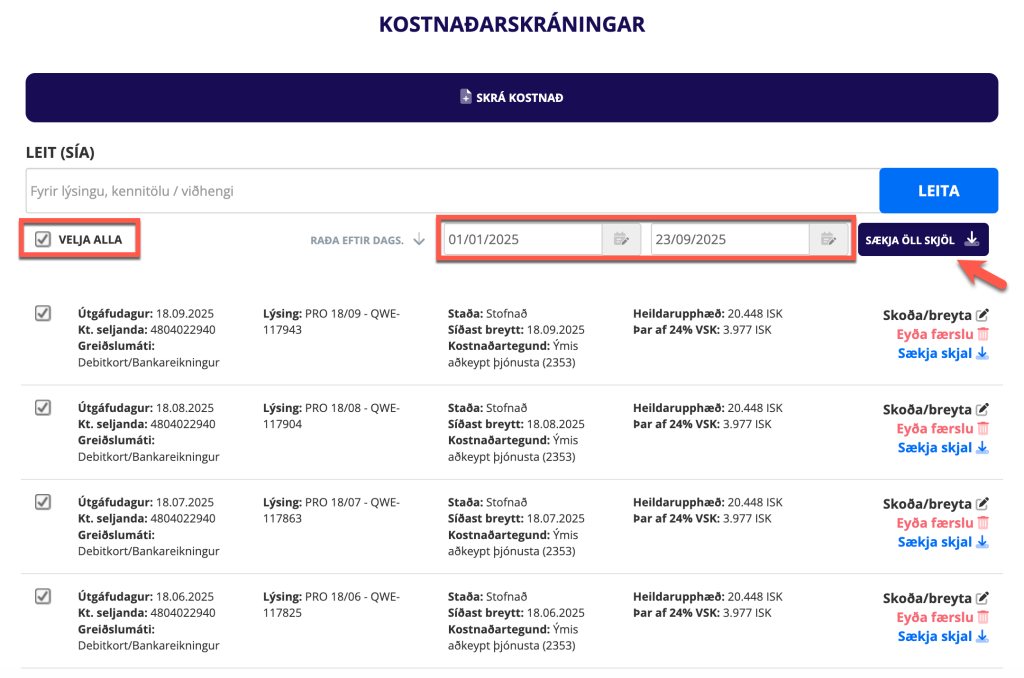This screenshot has height=678, width=1024.
Task: Click the download icon on the 18.08.2025 entry
Action: point(982,447)
